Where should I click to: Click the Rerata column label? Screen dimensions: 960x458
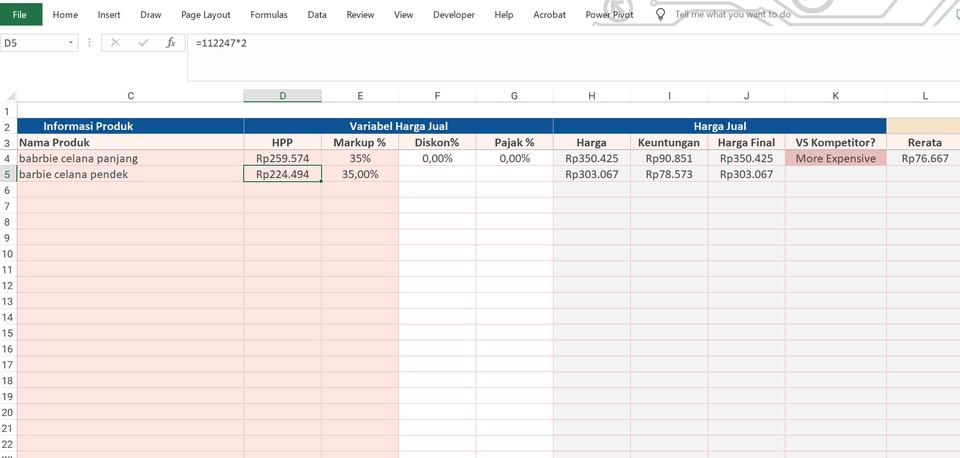(x=924, y=142)
